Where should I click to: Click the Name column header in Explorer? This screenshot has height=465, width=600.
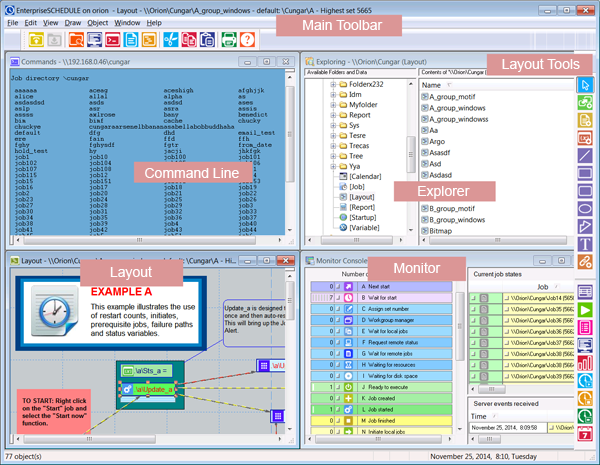[431, 85]
